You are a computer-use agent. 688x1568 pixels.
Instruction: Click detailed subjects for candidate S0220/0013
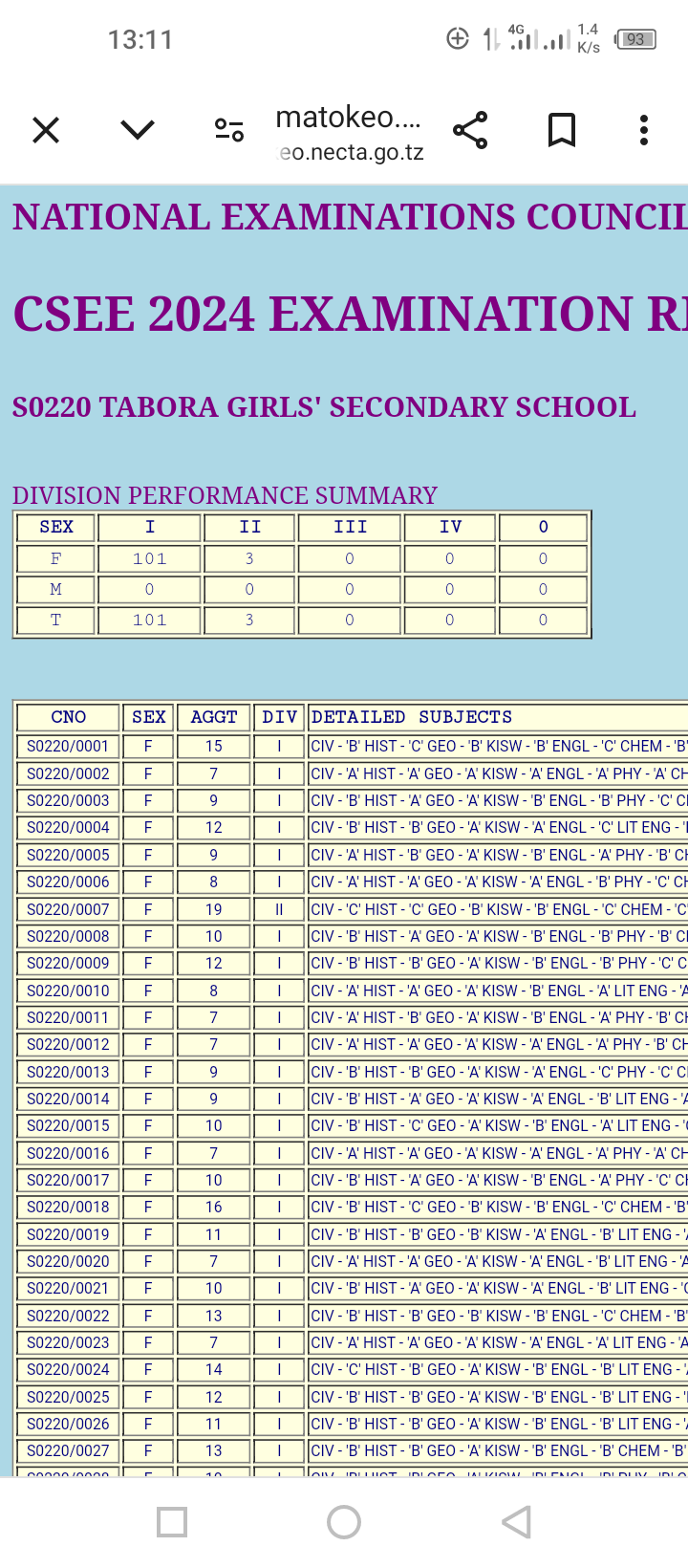(x=499, y=1072)
